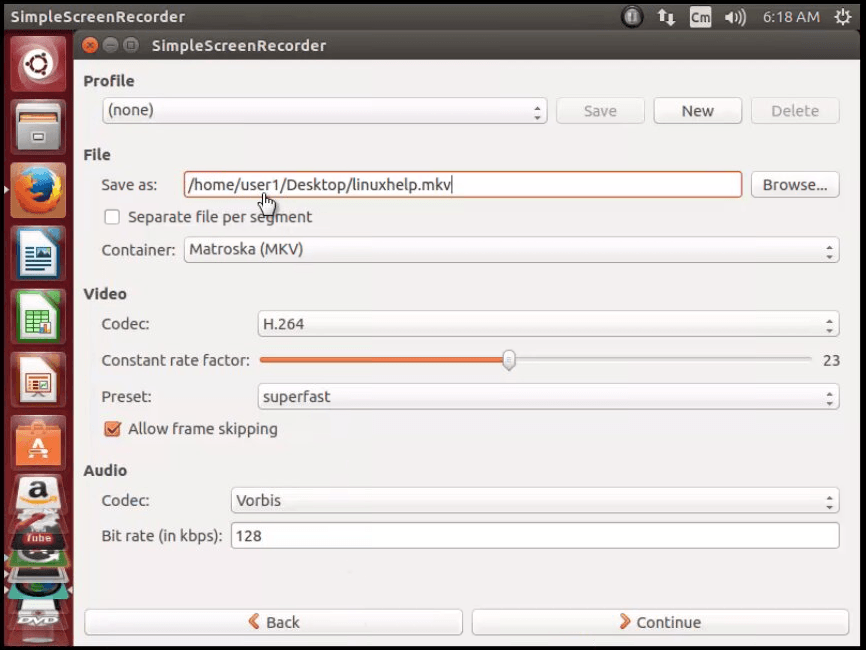
Task: Click the Browse... button
Action: pyautogui.click(x=795, y=184)
